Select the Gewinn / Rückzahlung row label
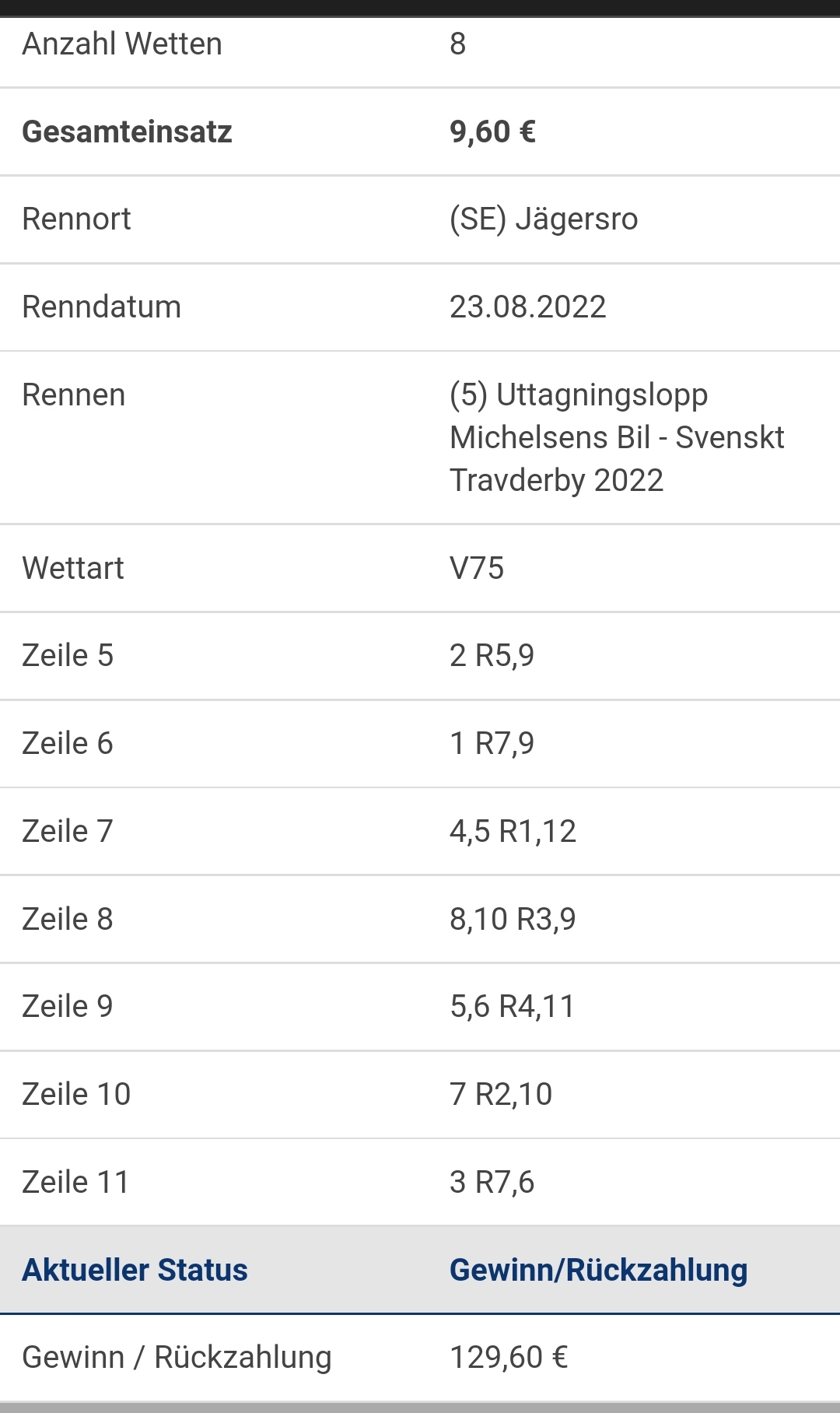840x1413 pixels. [x=177, y=1358]
